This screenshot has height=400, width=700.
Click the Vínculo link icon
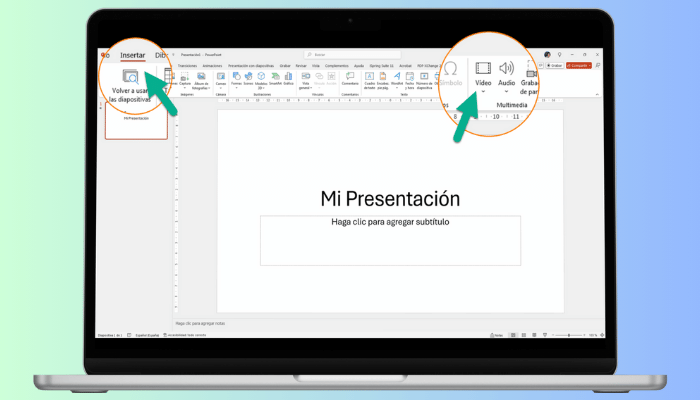click(319, 76)
